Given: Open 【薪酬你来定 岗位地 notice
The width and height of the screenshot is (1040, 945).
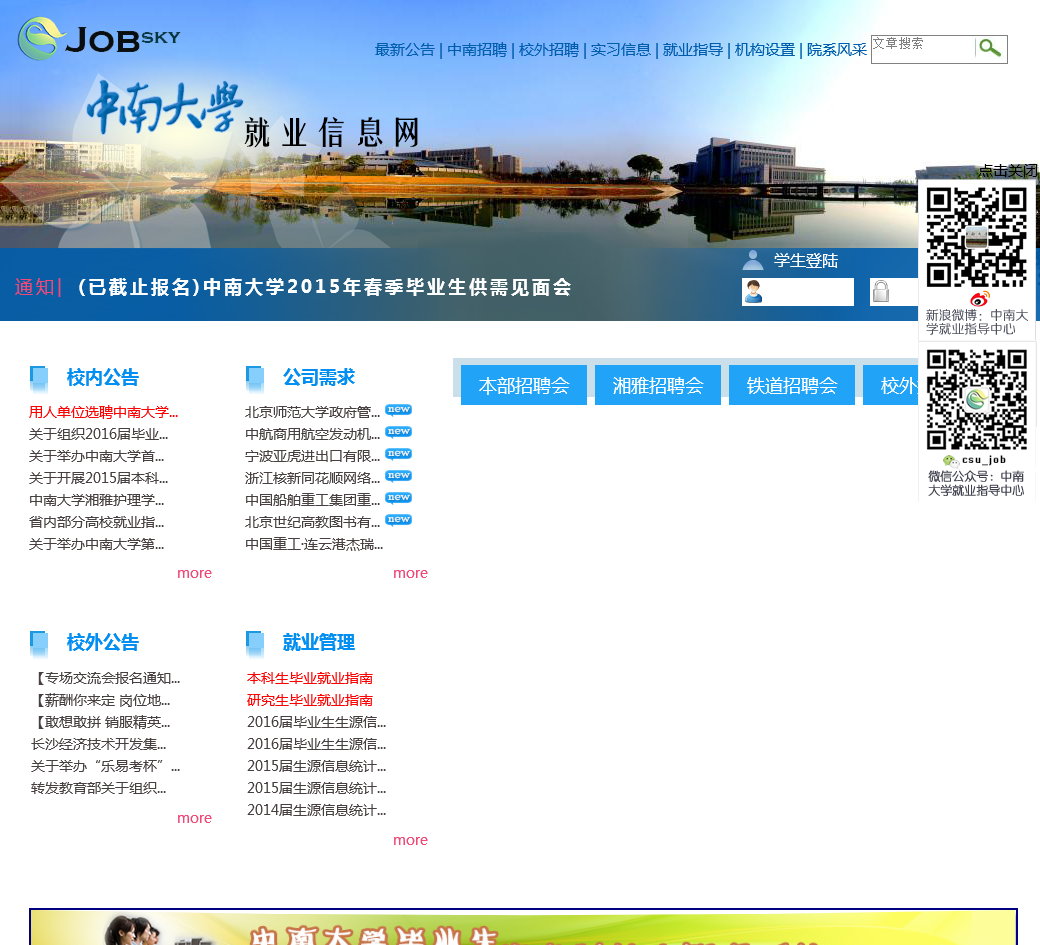Looking at the screenshot, I should coord(100,700).
